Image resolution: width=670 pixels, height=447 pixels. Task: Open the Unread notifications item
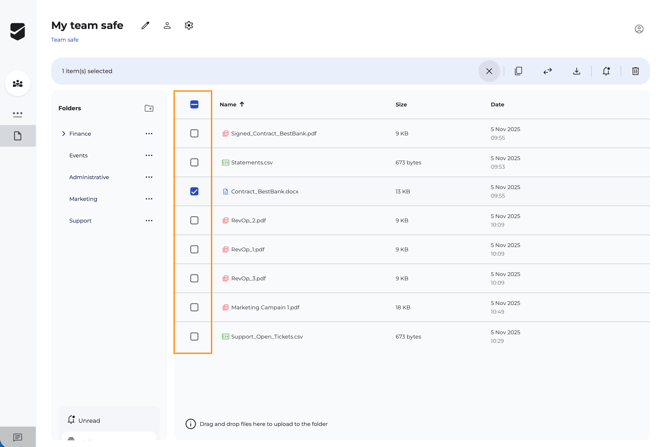(89, 420)
